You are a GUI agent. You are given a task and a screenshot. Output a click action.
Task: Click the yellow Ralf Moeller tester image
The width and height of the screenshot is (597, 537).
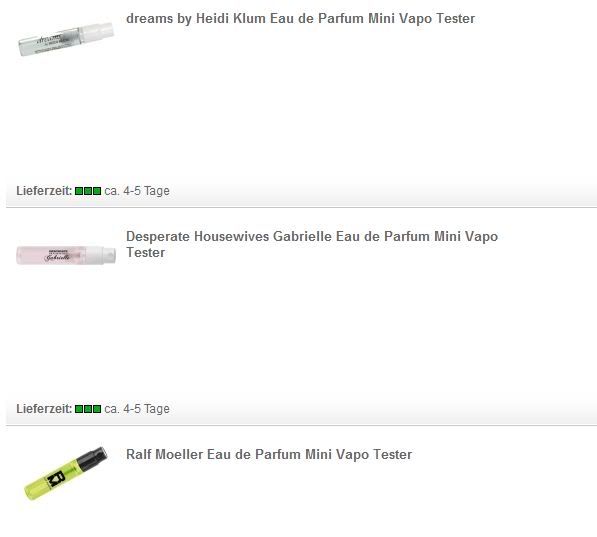(65, 473)
